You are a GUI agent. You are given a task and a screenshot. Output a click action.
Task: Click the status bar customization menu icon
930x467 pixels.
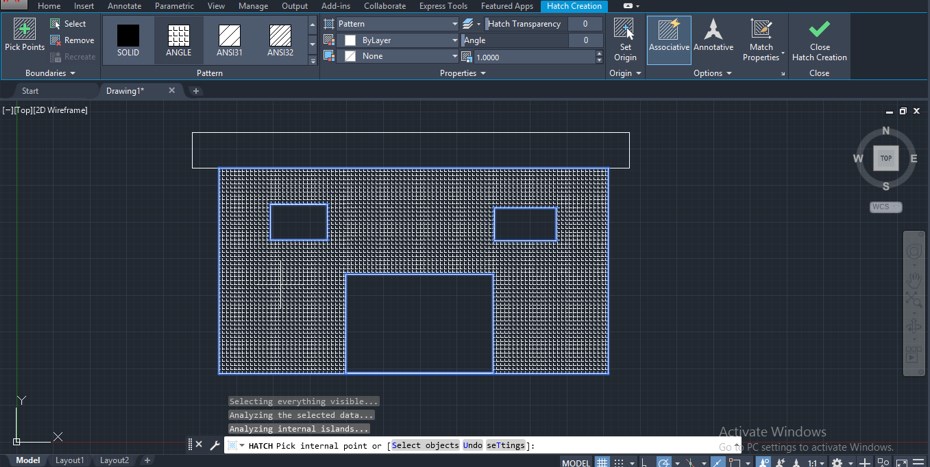[918, 462]
